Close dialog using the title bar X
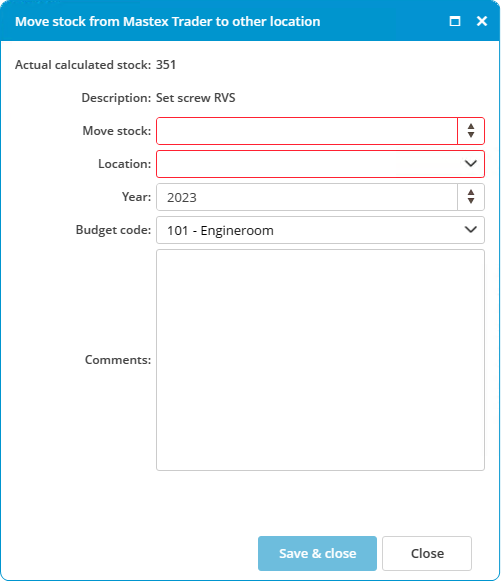 [482, 21]
